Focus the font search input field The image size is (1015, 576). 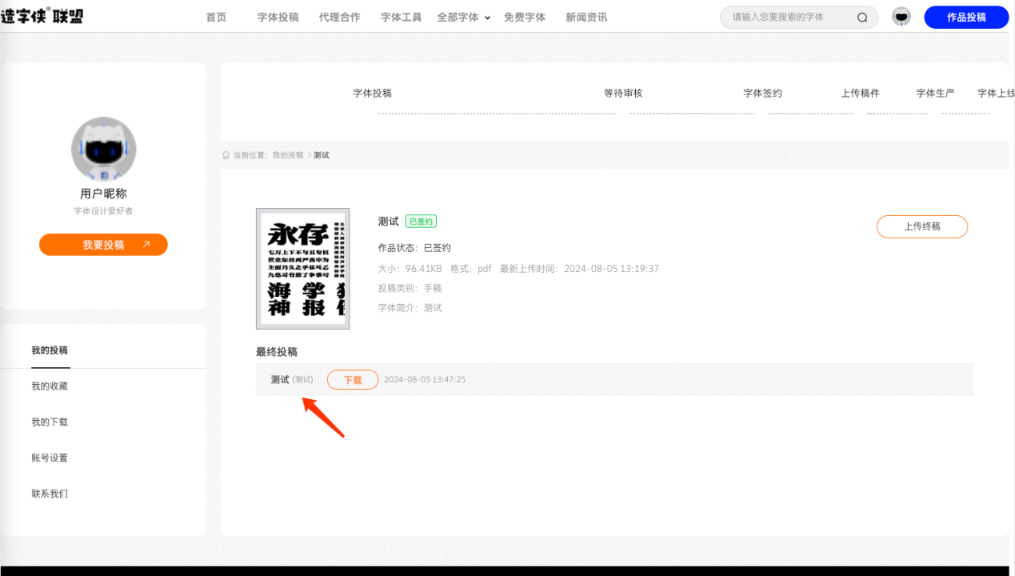point(788,17)
